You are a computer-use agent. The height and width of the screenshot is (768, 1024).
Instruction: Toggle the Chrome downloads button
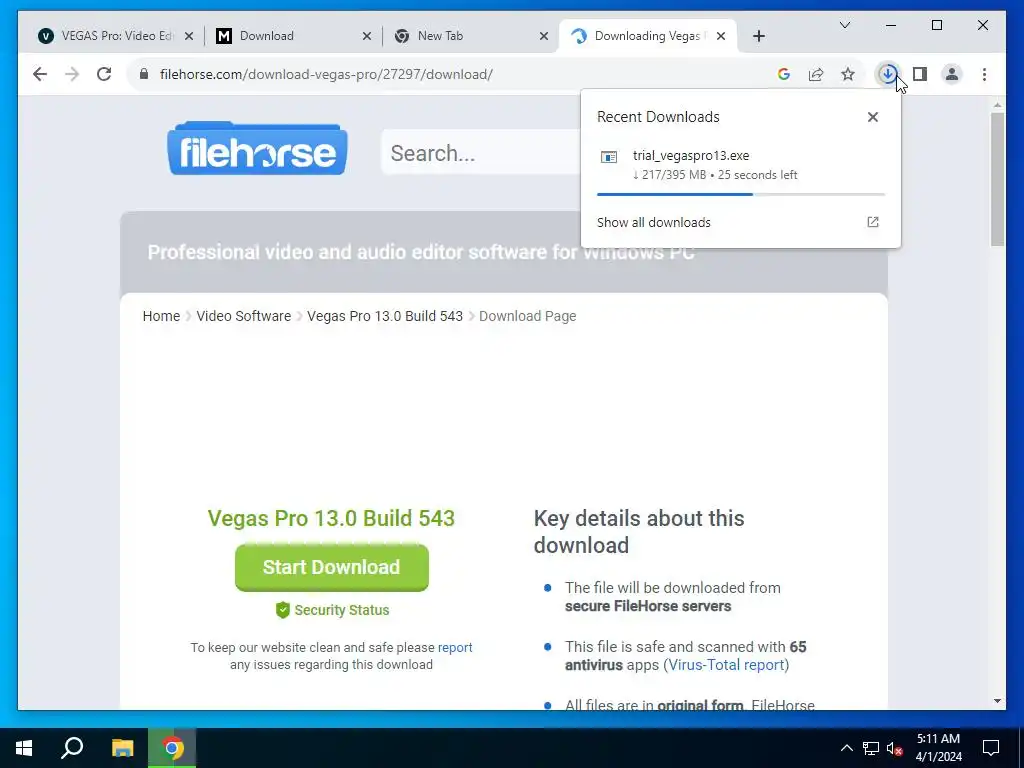[x=888, y=74]
